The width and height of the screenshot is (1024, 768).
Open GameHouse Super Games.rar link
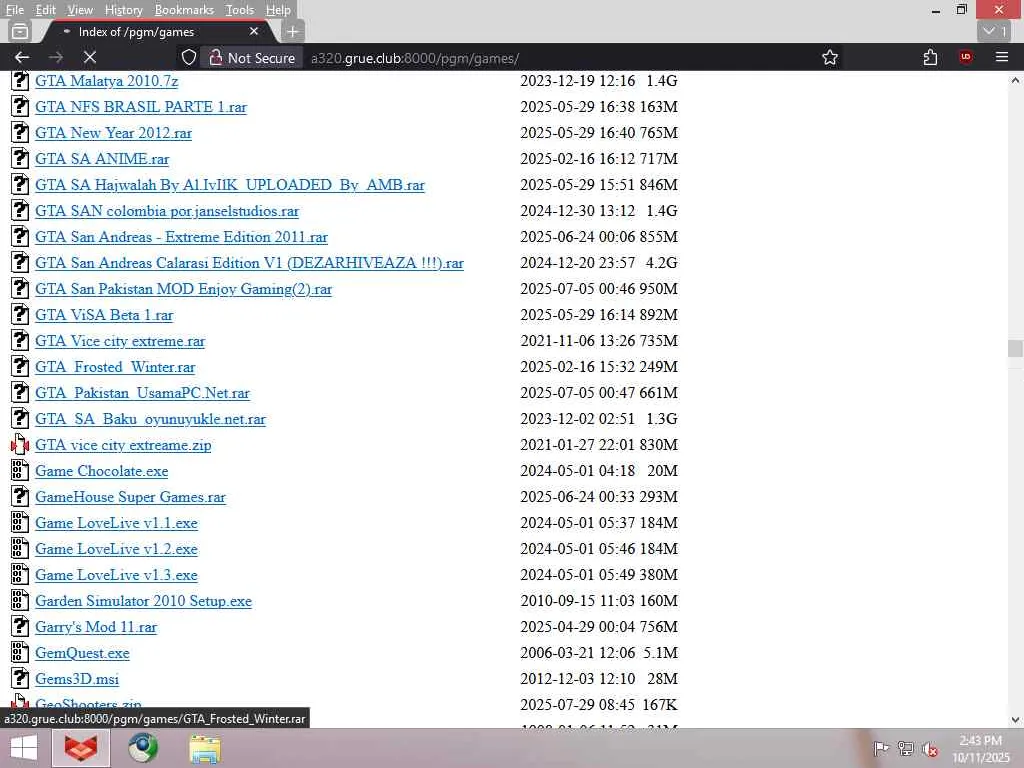(131, 498)
